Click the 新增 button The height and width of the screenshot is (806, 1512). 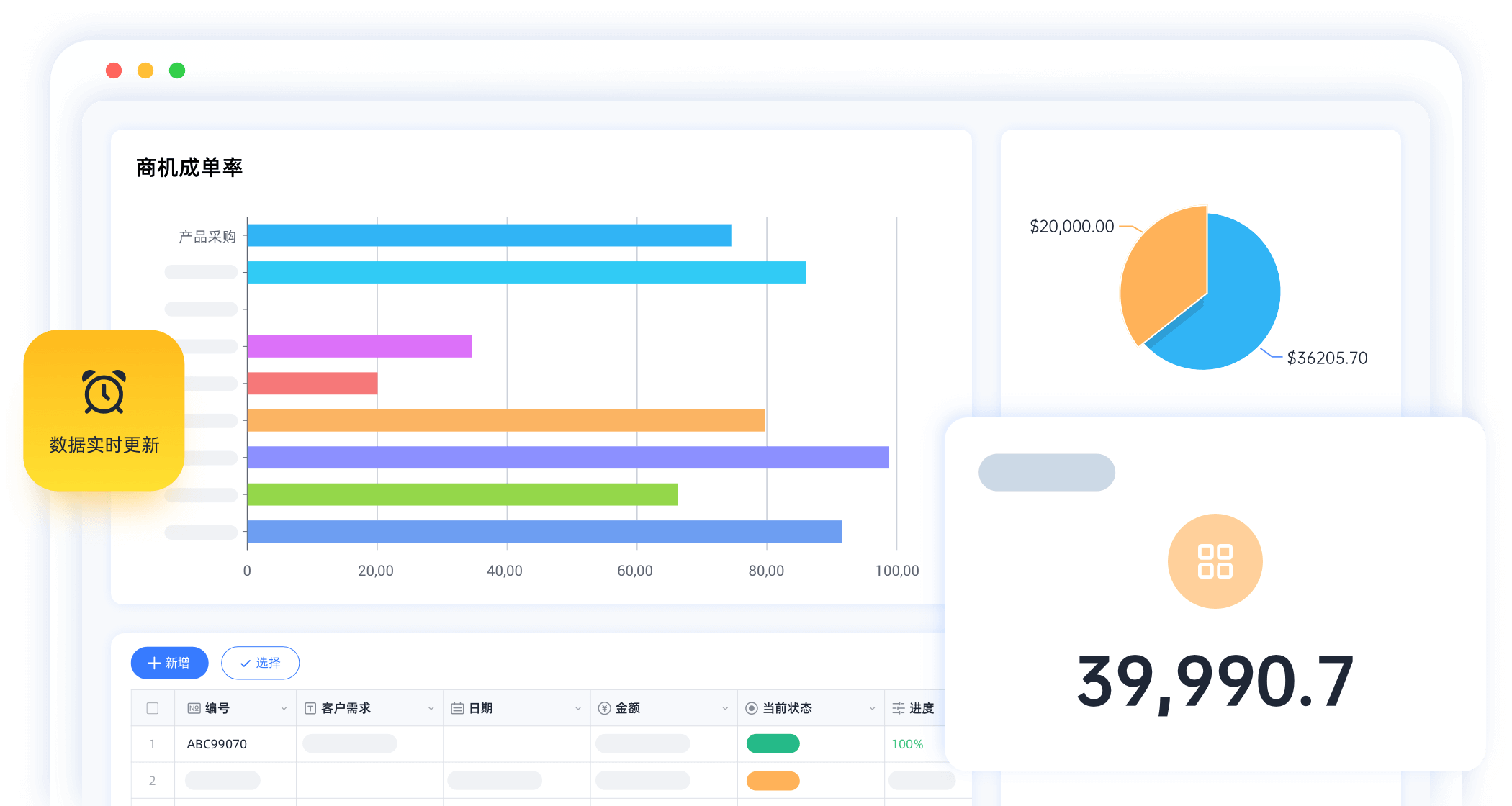pyautogui.click(x=169, y=663)
